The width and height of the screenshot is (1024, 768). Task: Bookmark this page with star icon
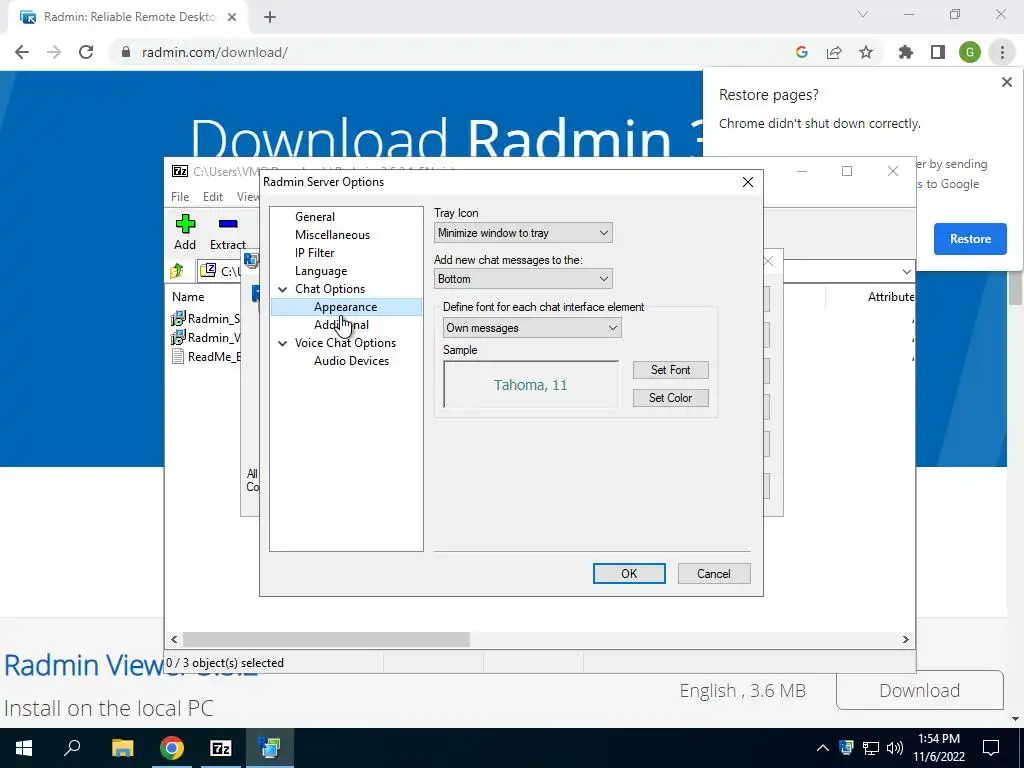tap(866, 52)
